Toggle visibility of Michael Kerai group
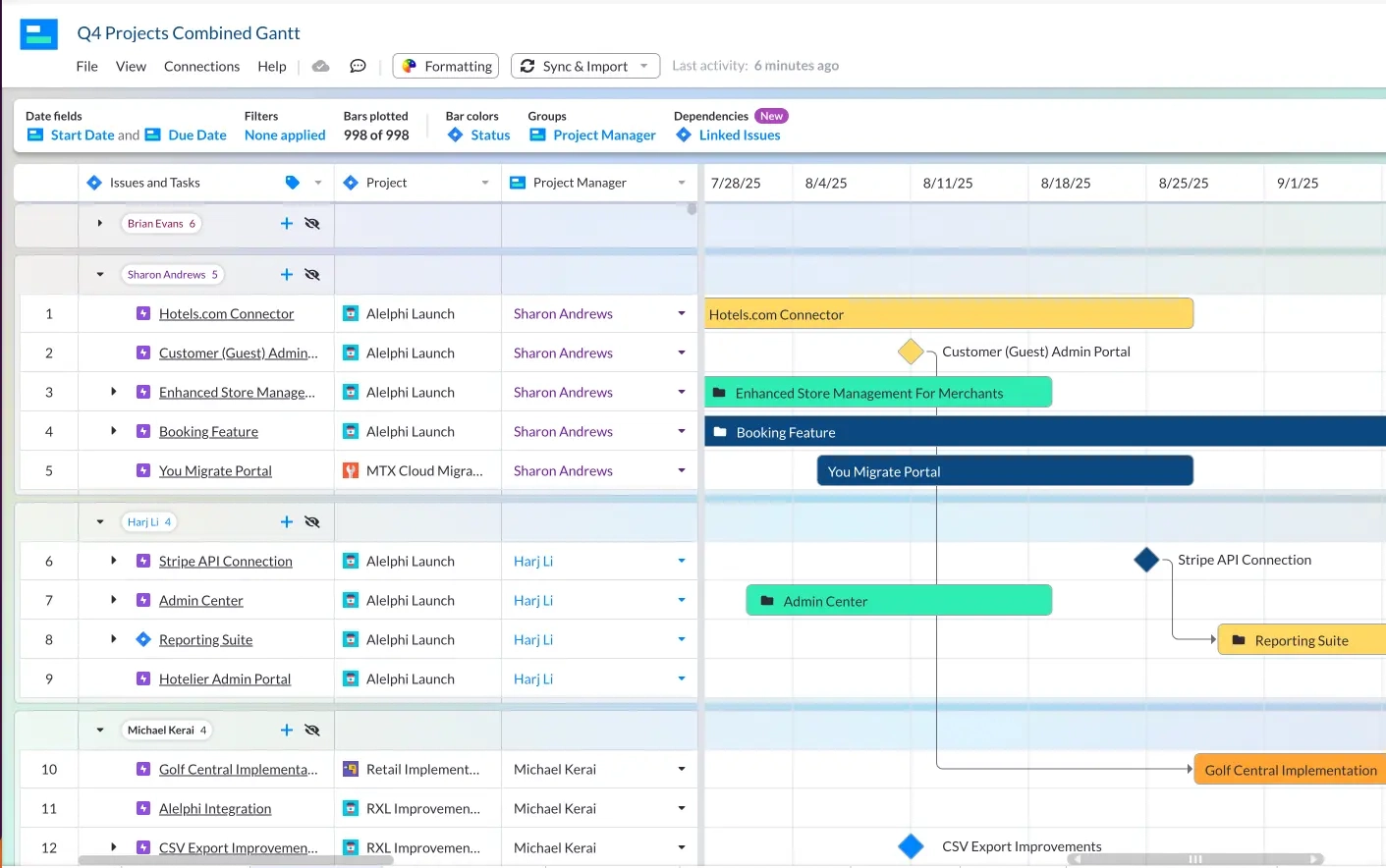This screenshot has height=868, width=1386. coord(312,731)
